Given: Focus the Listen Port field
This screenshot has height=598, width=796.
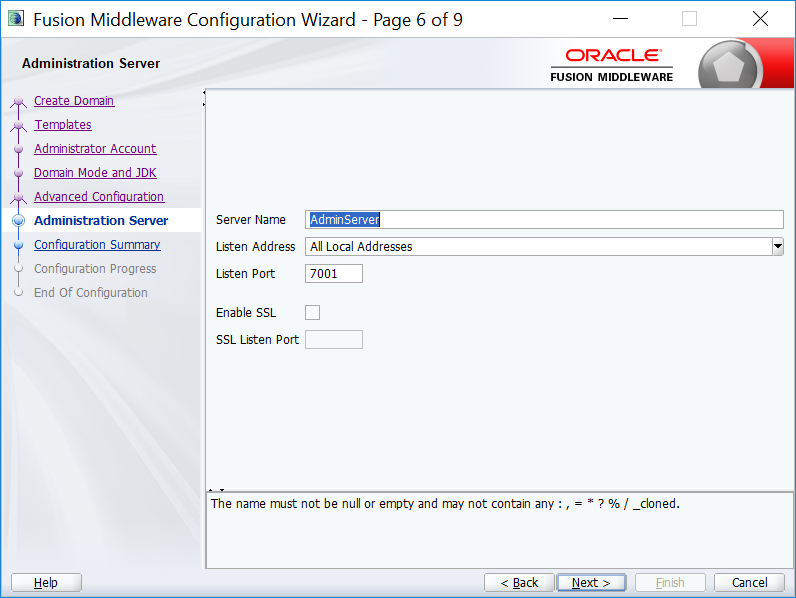Looking at the screenshot, I should click(x=333, y=274).
